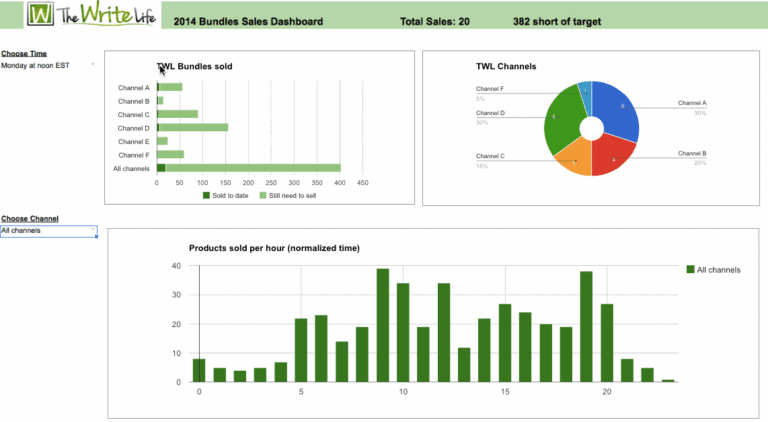Click the All channels legend swatch in hourly chart
The width and height of the screenshot is (768, 422).
click(690, 270)
